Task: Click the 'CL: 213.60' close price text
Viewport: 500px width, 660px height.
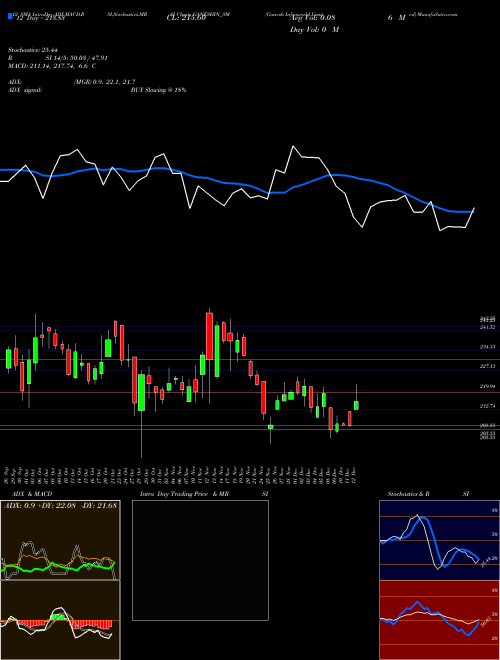Action: 186,18
